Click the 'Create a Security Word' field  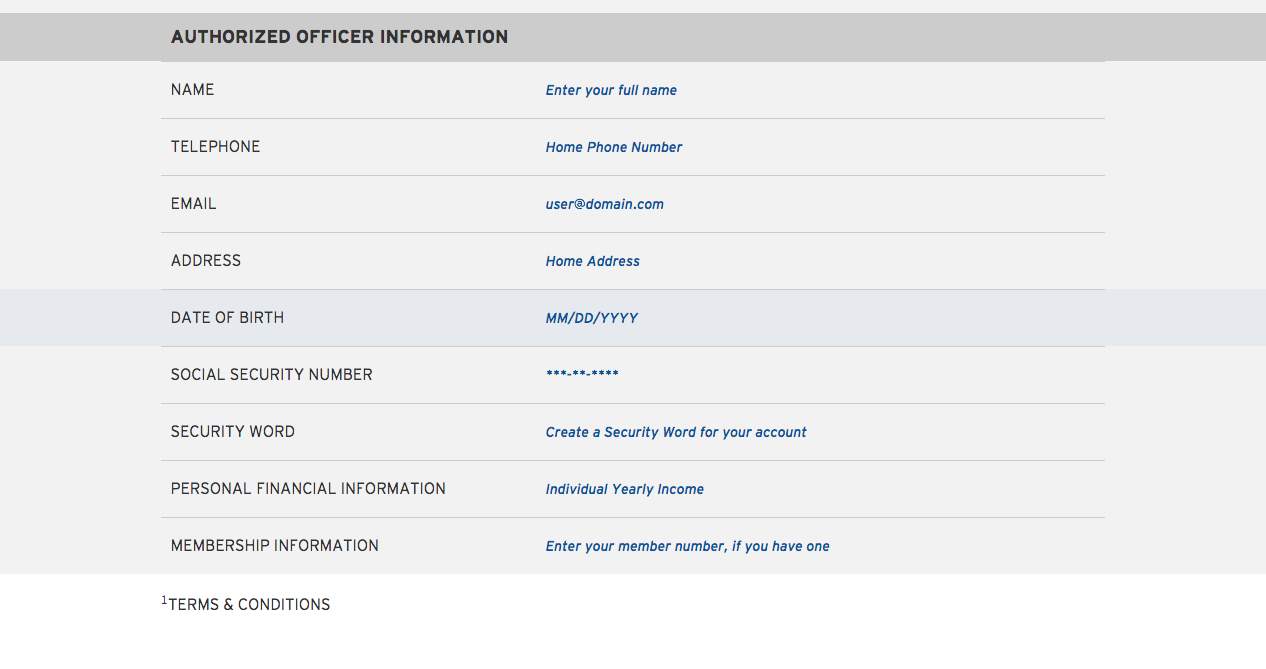pos(676,432)
